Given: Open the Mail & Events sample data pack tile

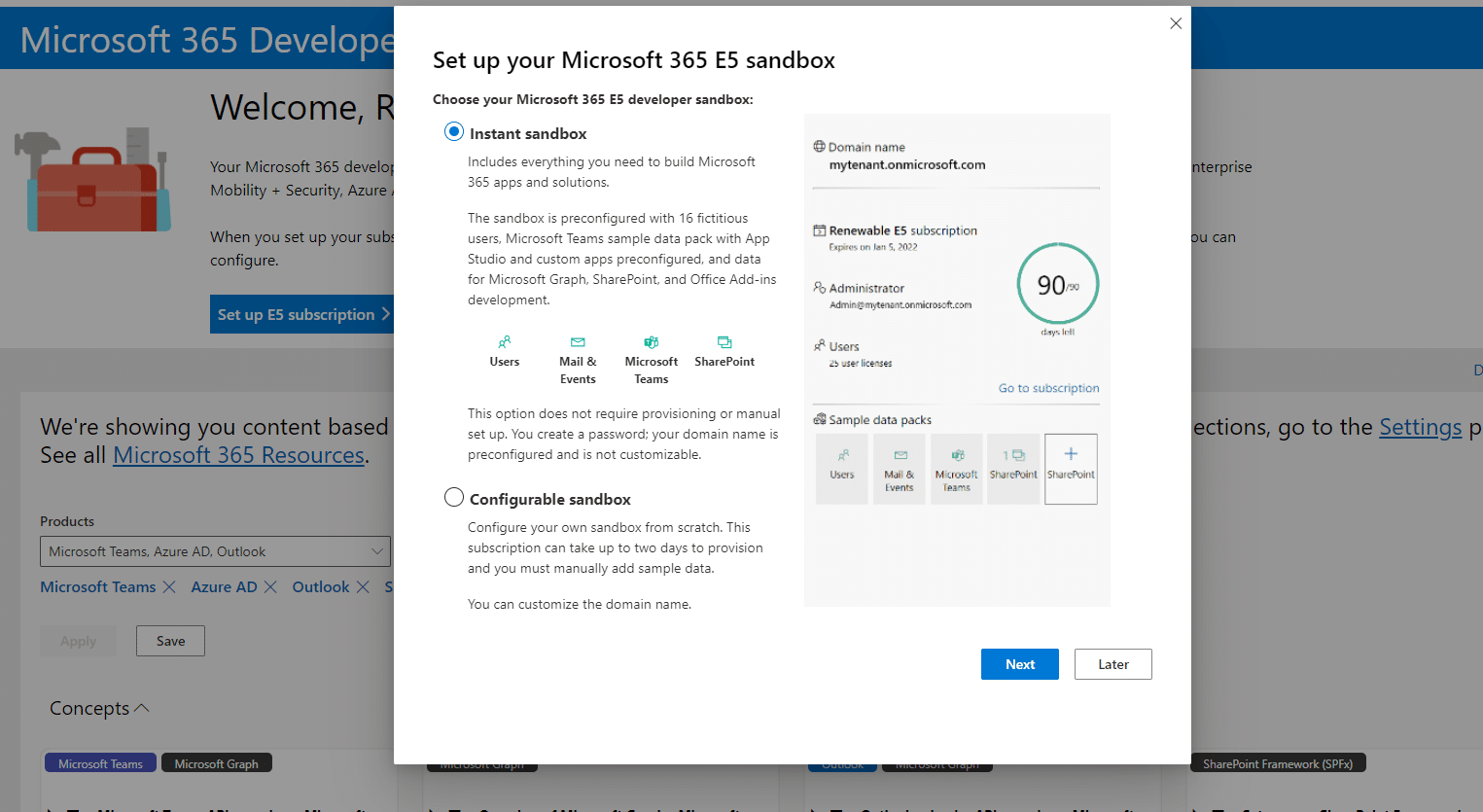Looking at the screenshot, I should 899,470.
